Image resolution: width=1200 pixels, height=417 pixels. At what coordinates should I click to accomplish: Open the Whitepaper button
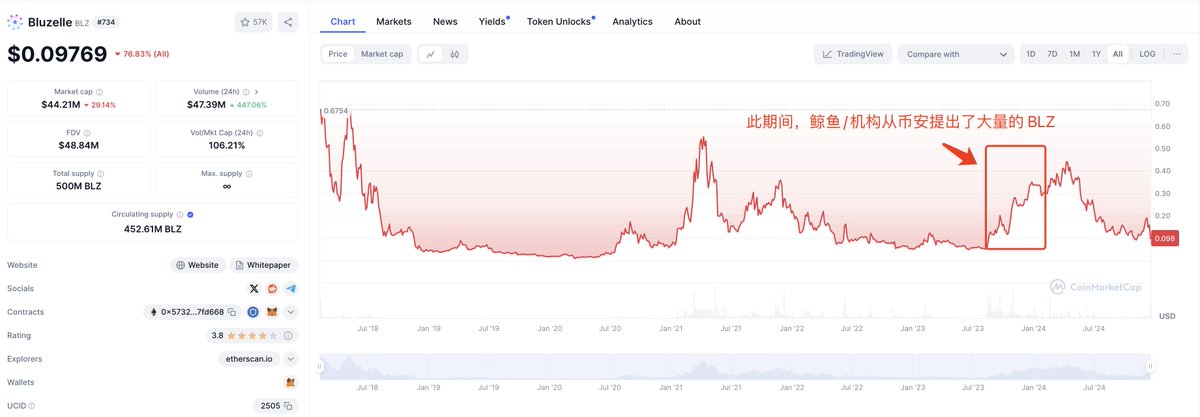point(264,265)
